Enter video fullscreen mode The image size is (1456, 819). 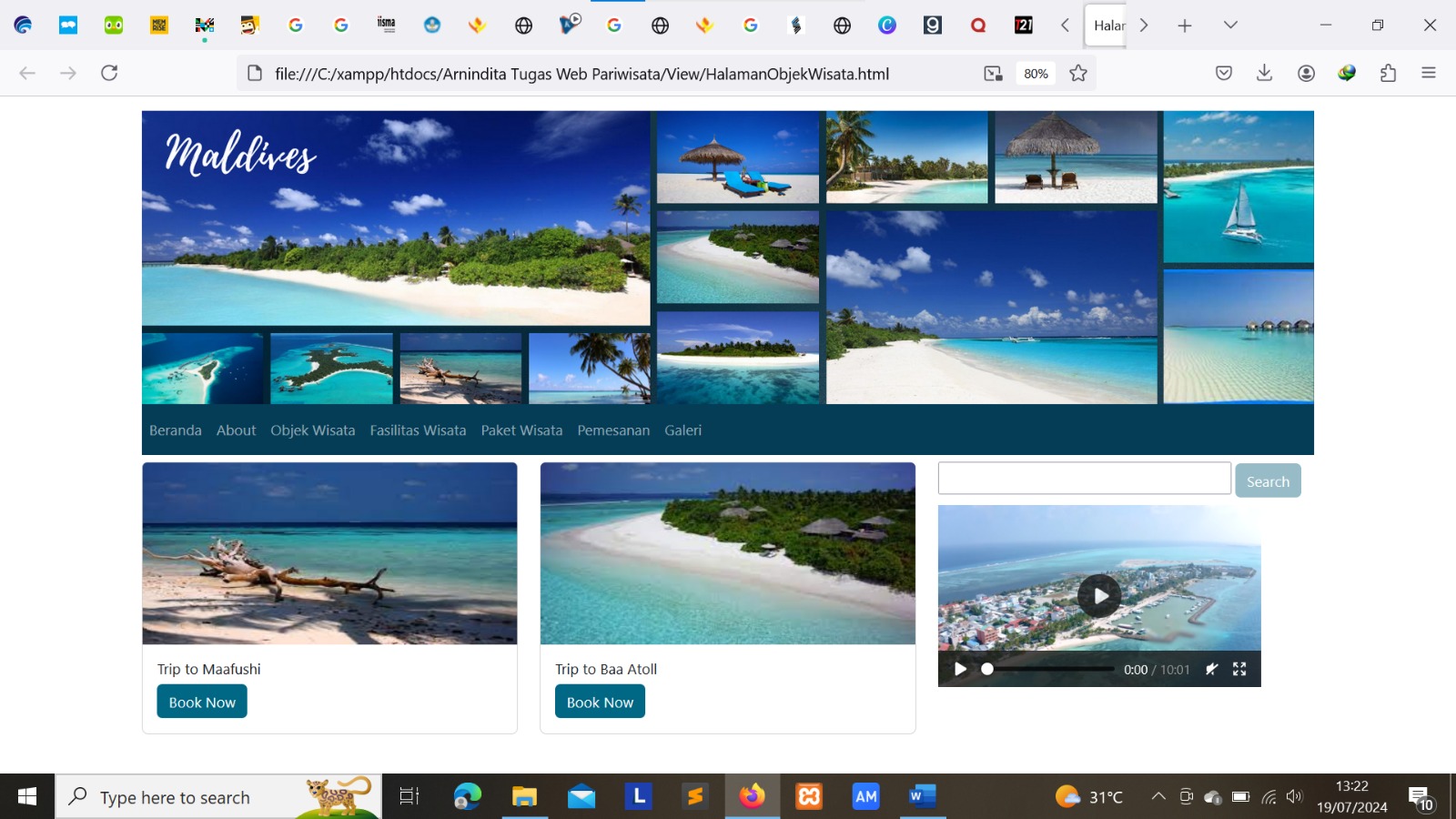pos(1239,669)
